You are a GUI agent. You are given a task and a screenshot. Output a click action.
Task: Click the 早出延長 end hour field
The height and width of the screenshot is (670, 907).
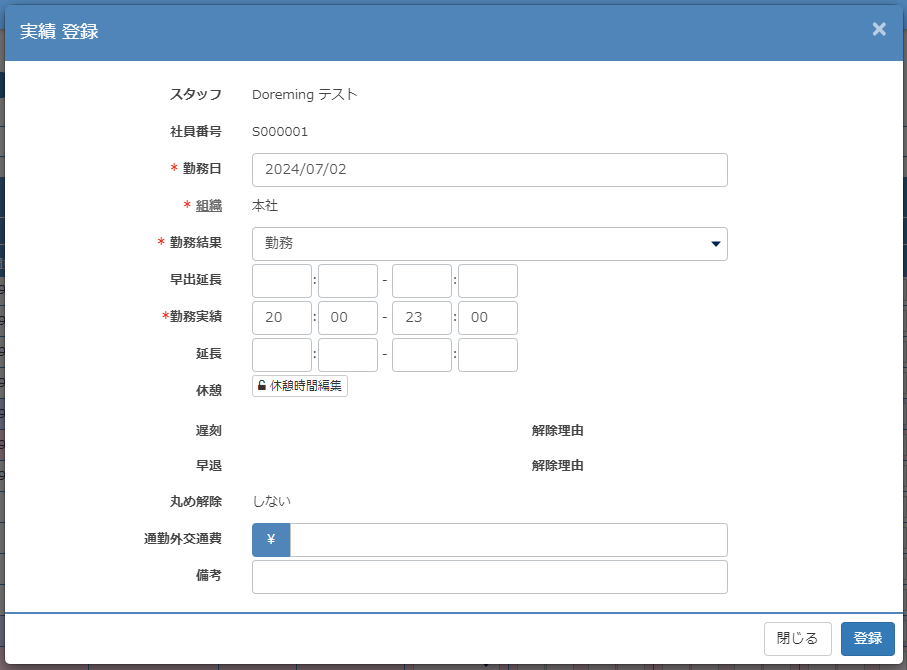pyautogui.click(x=422, y=281)
